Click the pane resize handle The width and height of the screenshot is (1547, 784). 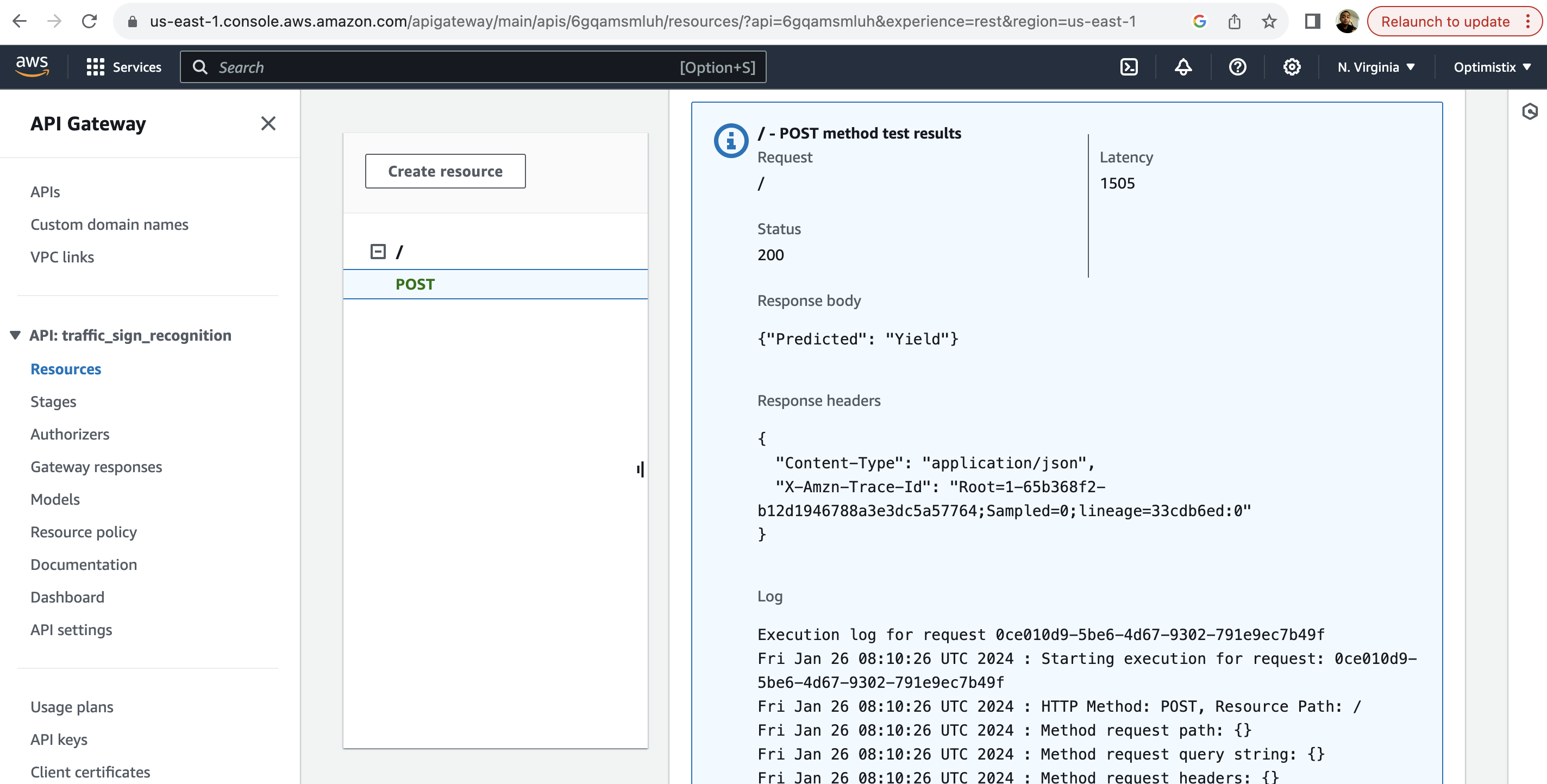(640, 469)
